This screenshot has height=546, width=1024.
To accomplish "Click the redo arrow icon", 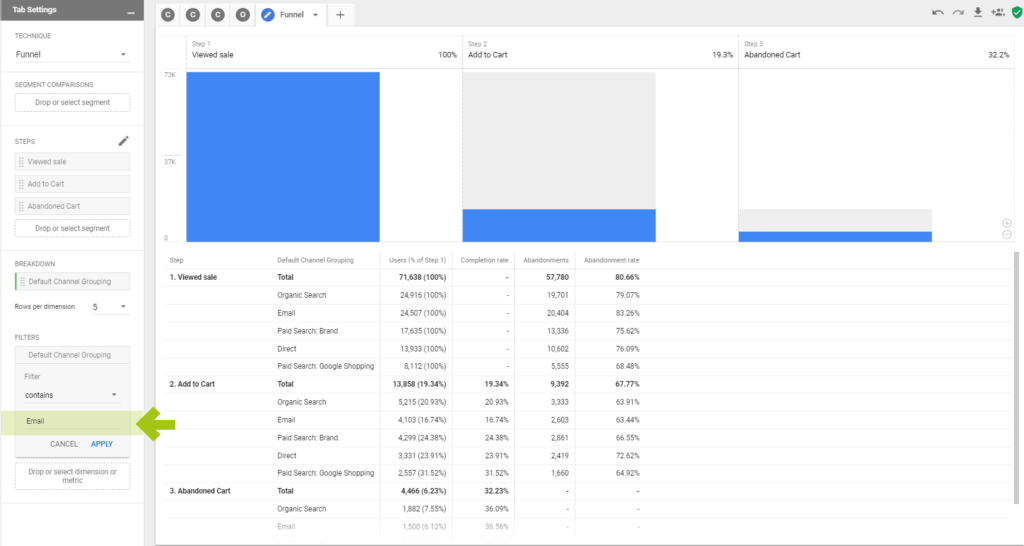I will coord(957,12).
